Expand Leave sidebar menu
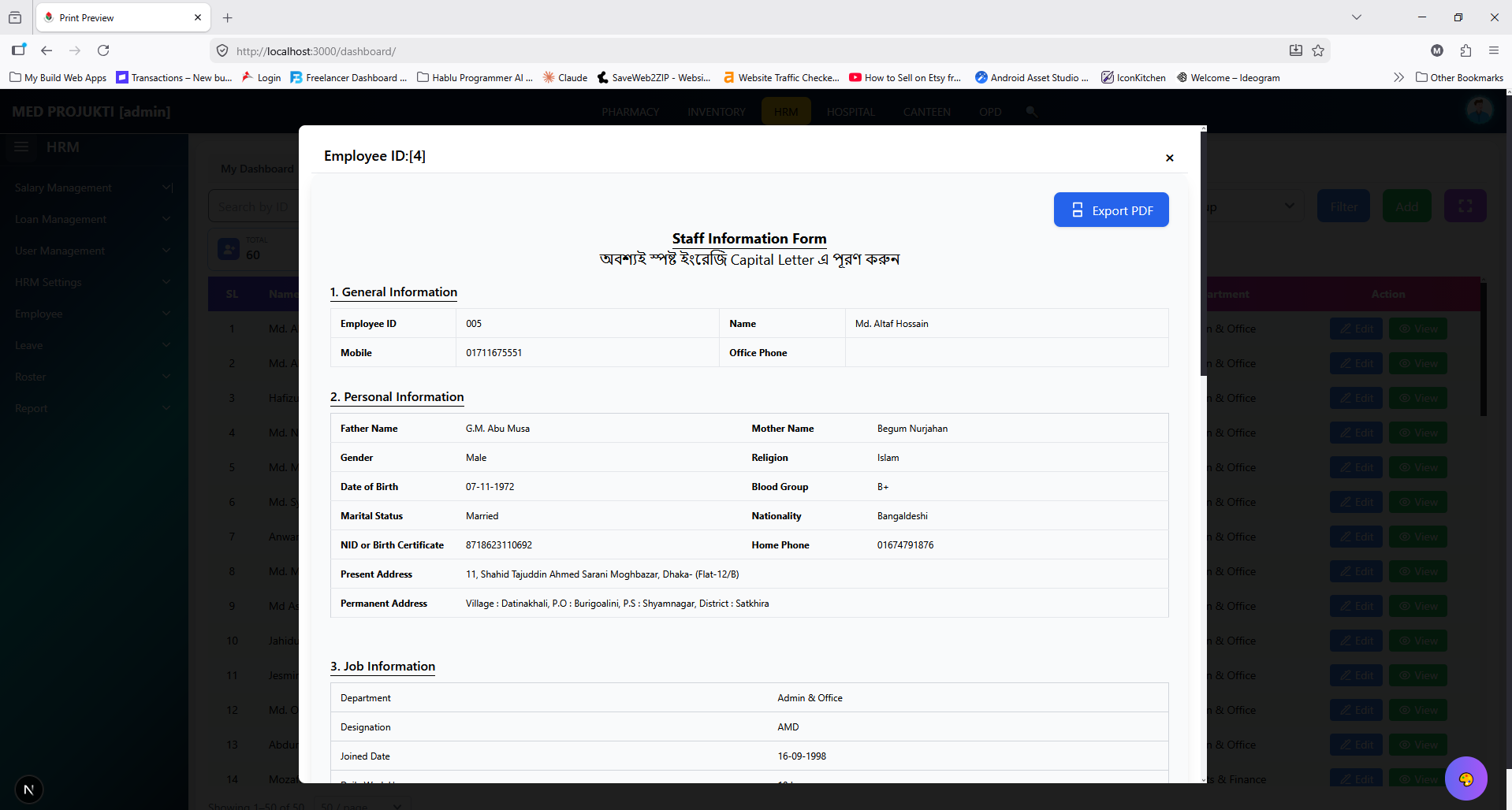1512x810 pixels. [x=94, y=345]
